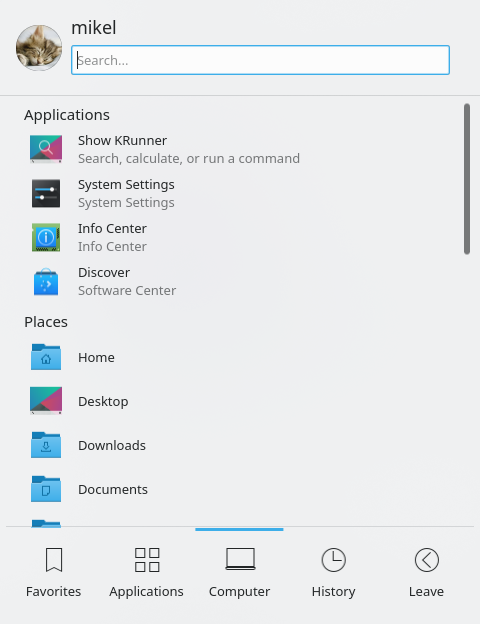Click the Favorites bookmark icon
Viewport: 480px width, 624px height.
[x=54, y=560]
